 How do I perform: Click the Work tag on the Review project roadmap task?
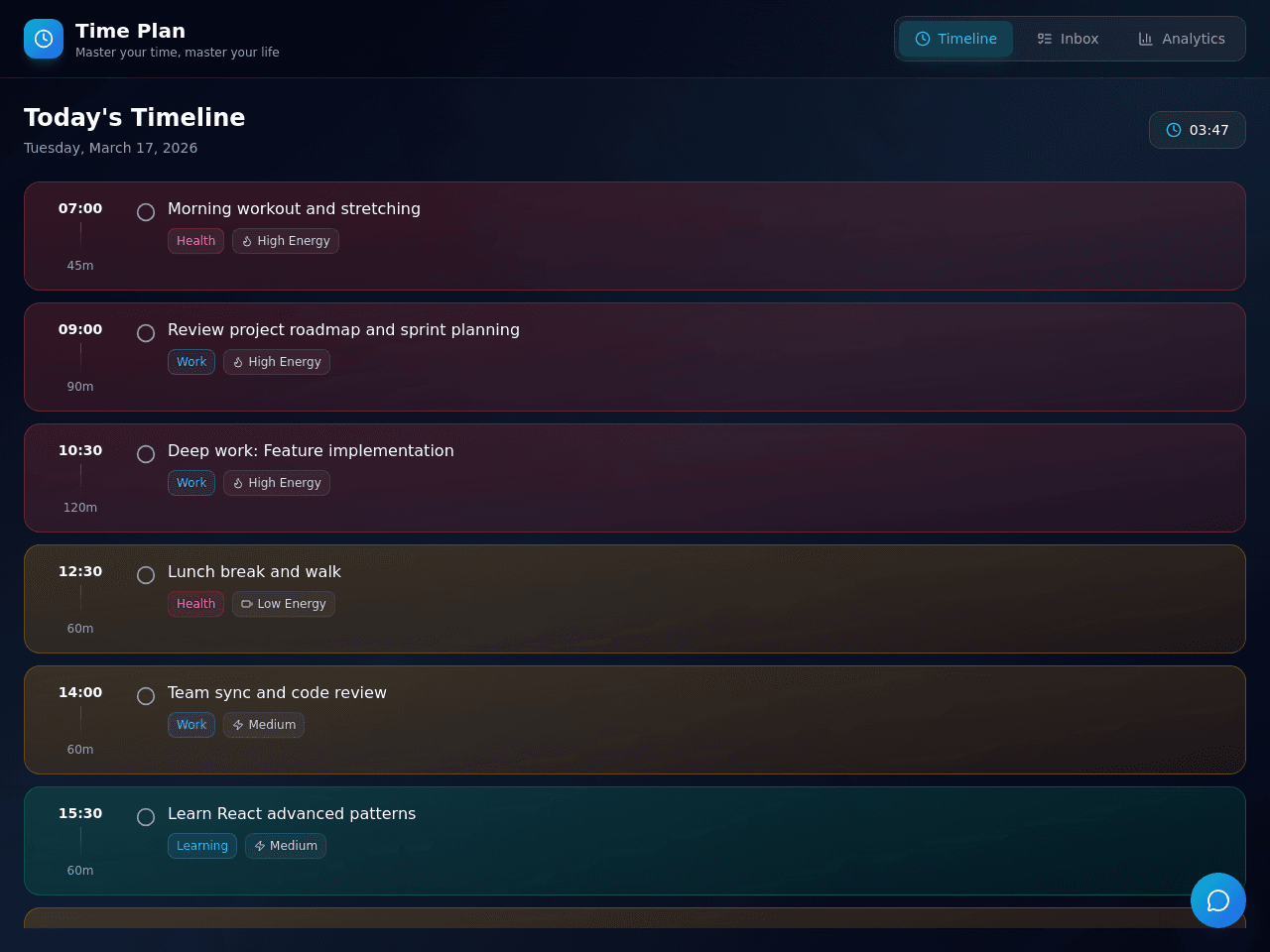191,362
